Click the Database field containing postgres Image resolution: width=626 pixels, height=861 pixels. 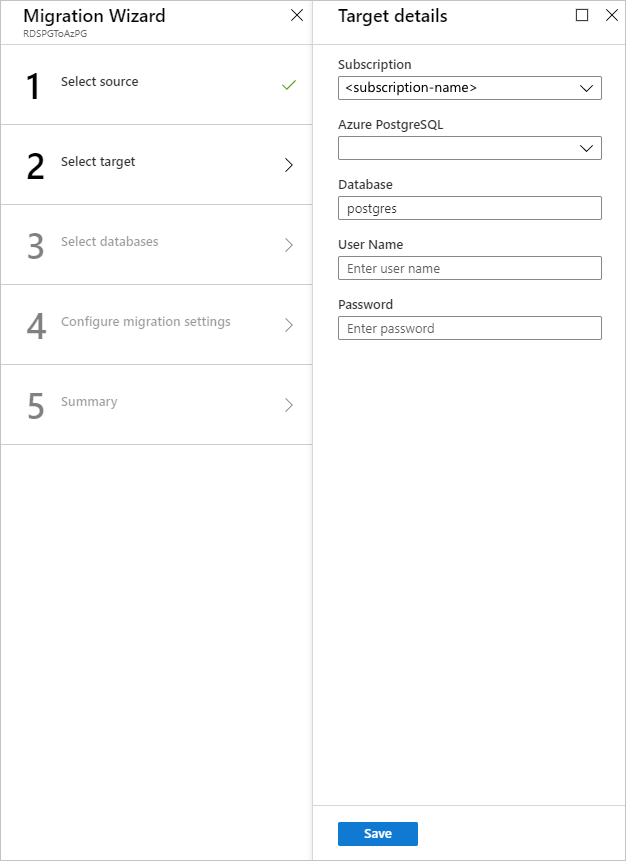coord(469,208)
